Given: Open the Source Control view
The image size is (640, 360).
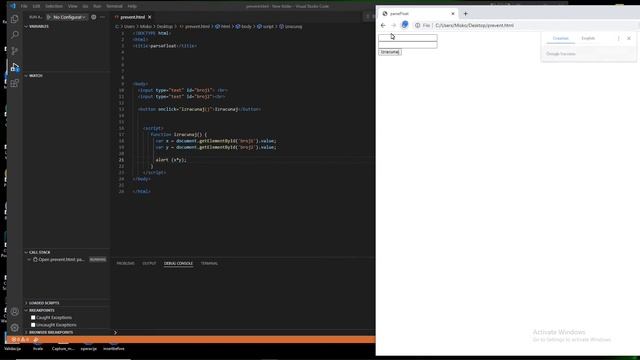Looking at the screenshot, I should [x=15, y=51].
